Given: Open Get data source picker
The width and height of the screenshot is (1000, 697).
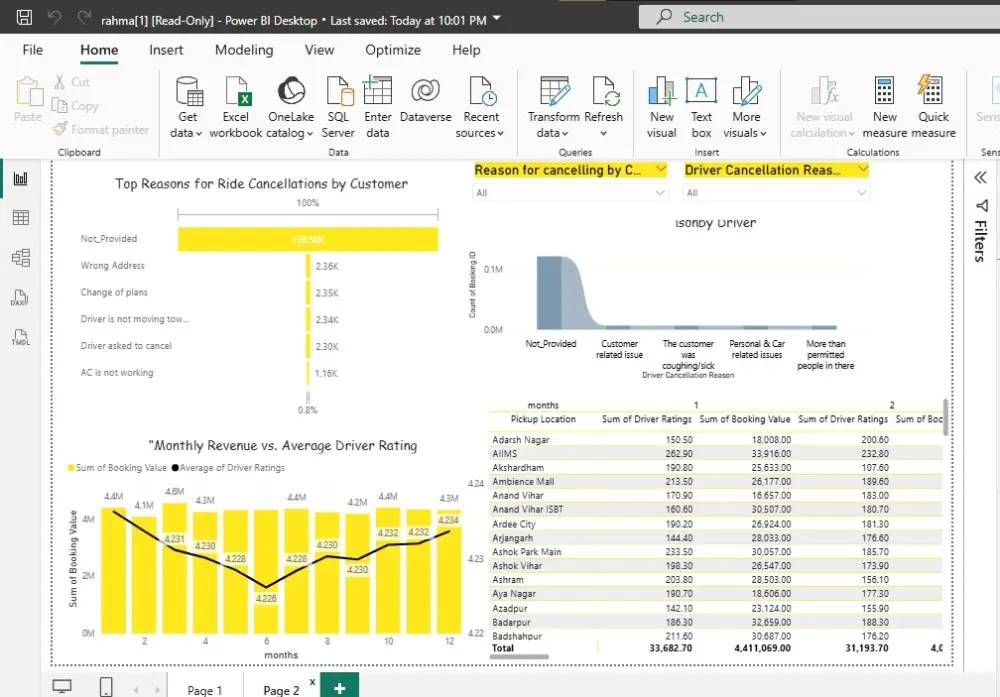Looking at the screenshot, I should pos(188,106).
